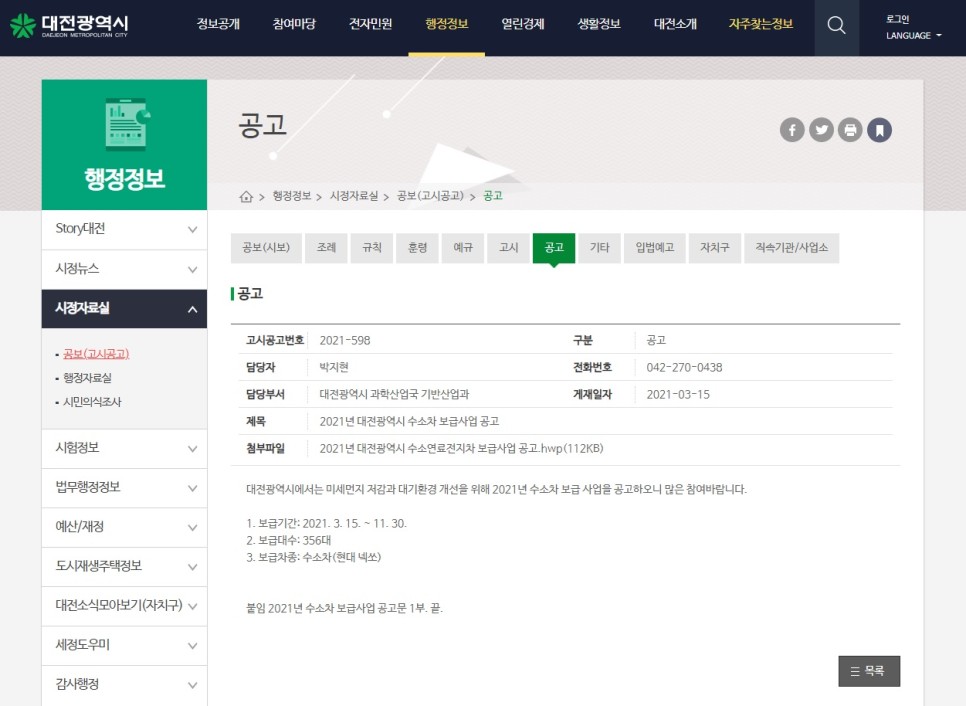Share the page on Twitter
Screen dimensions: 966x706
(821, 130)
